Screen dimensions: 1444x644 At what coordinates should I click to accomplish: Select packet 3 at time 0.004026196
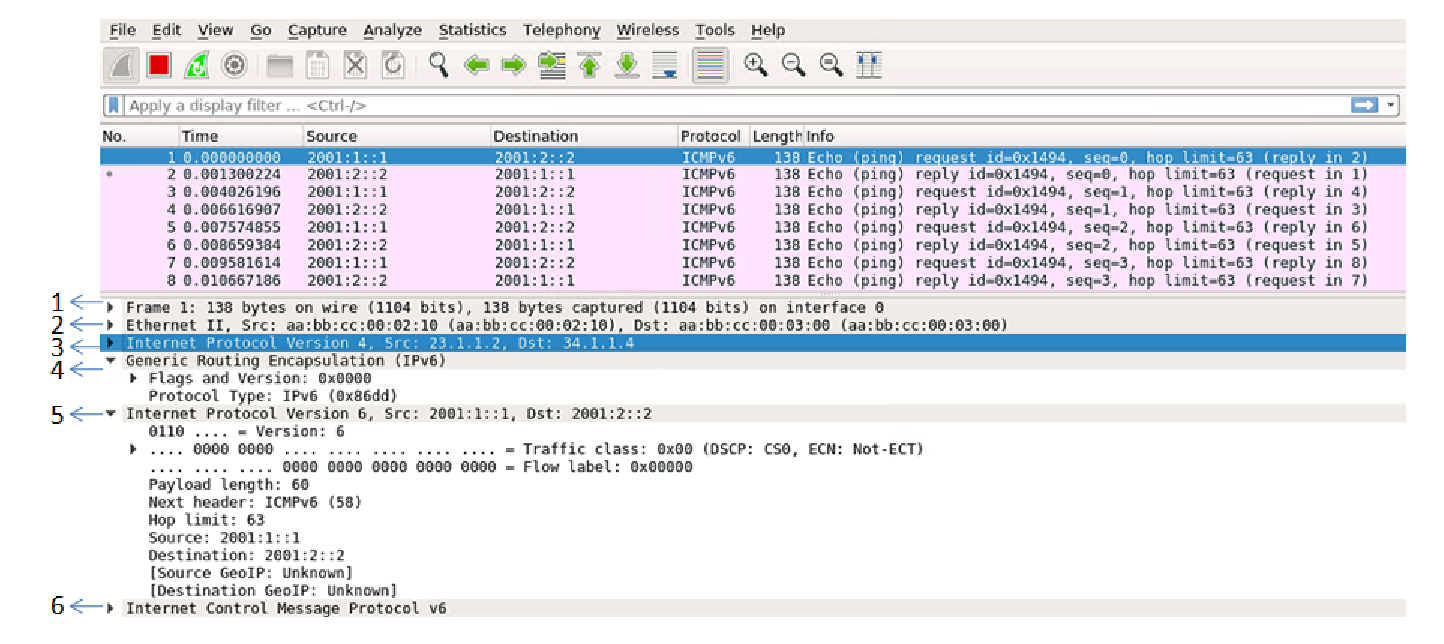[x=753, y=192]
